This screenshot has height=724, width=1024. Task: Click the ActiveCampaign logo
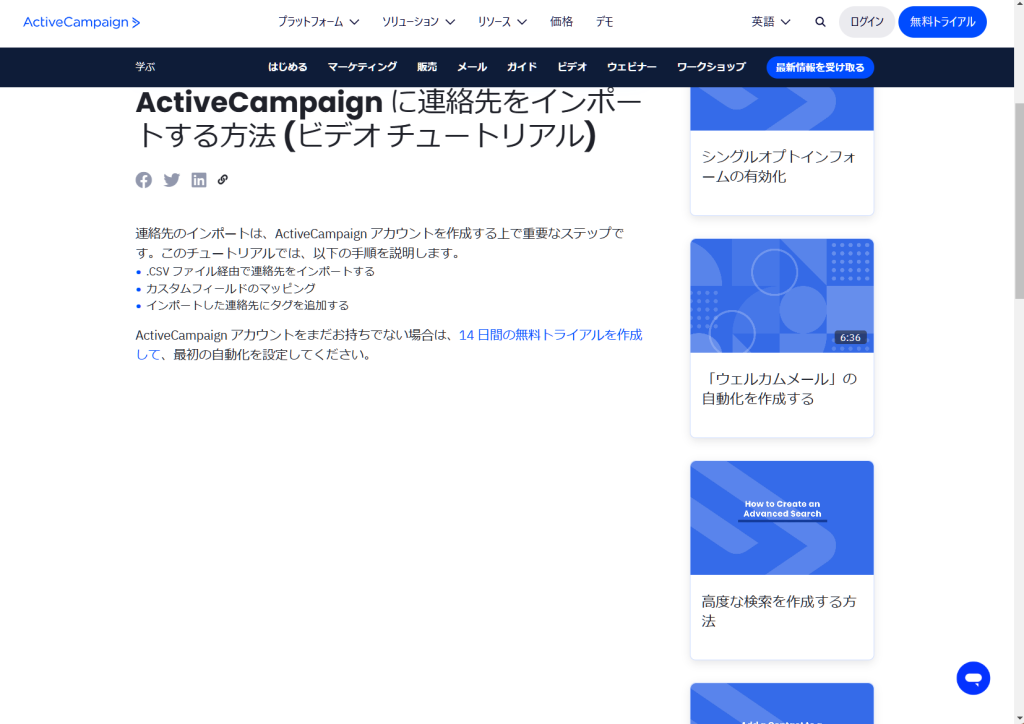82,22
